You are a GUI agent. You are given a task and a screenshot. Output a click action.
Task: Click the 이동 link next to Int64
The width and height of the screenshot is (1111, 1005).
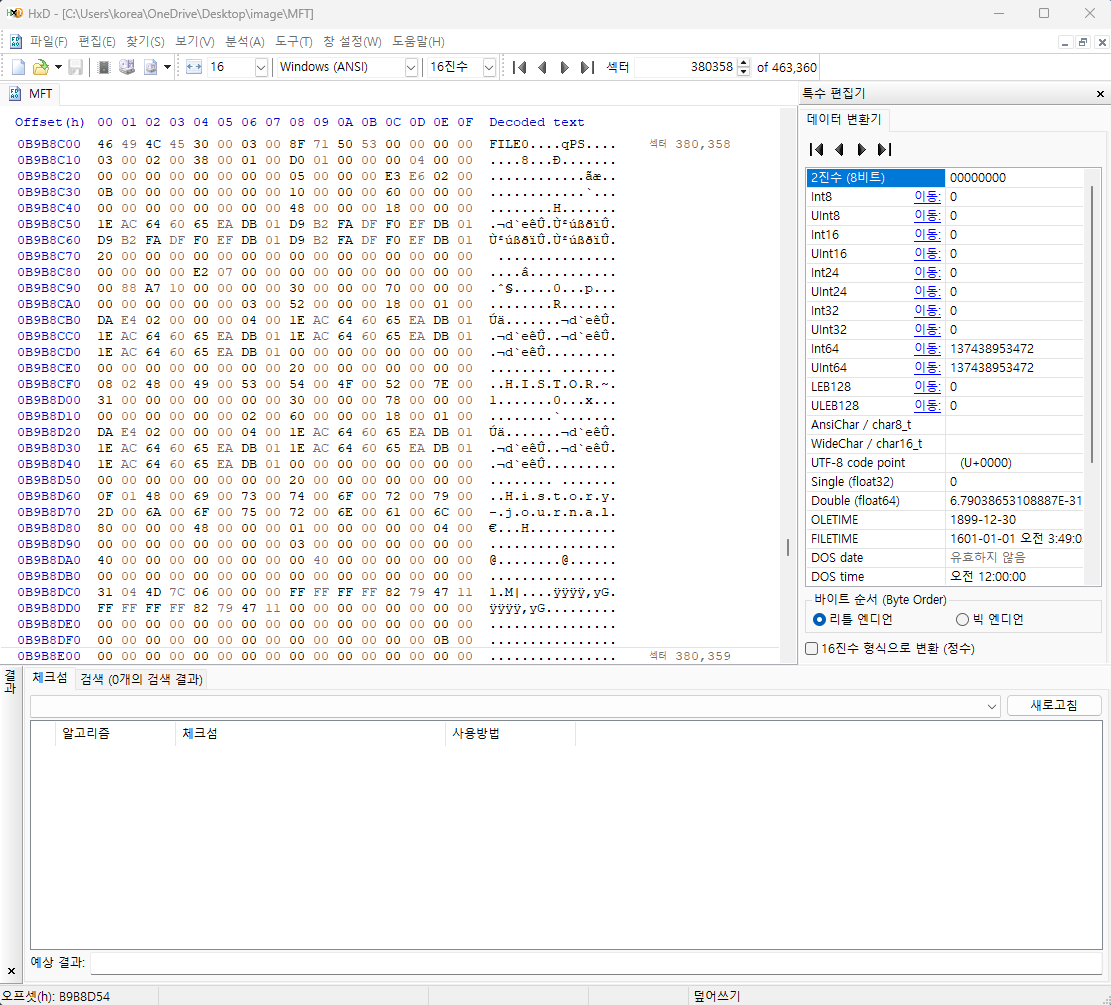pyautogui.click(x=927, y=348)
